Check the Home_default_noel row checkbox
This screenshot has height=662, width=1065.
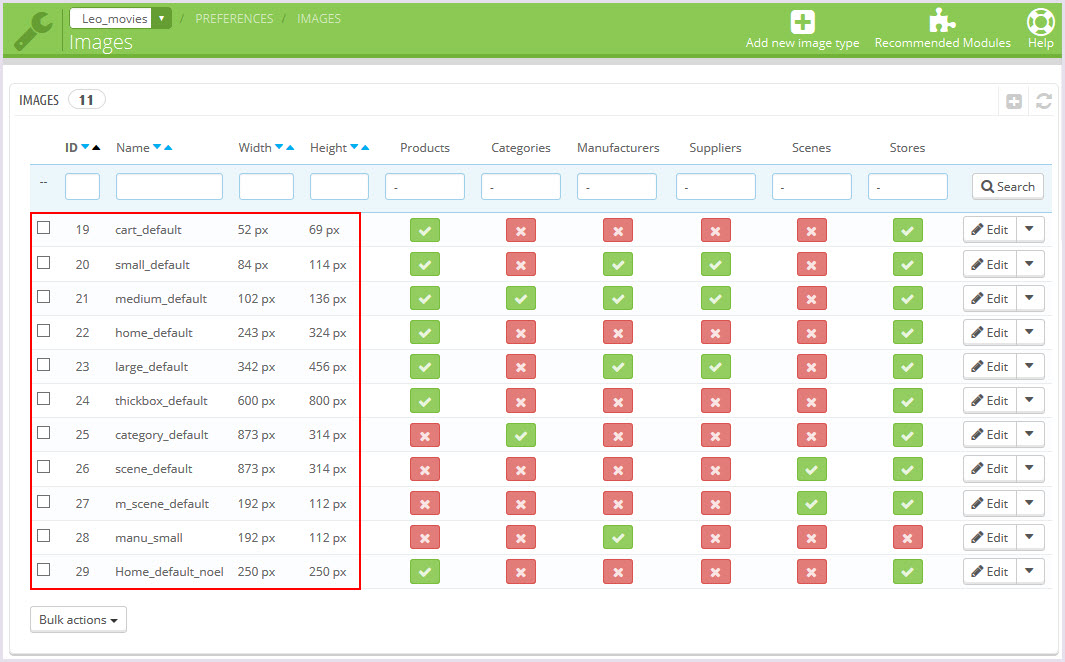(x=43, y=570)
